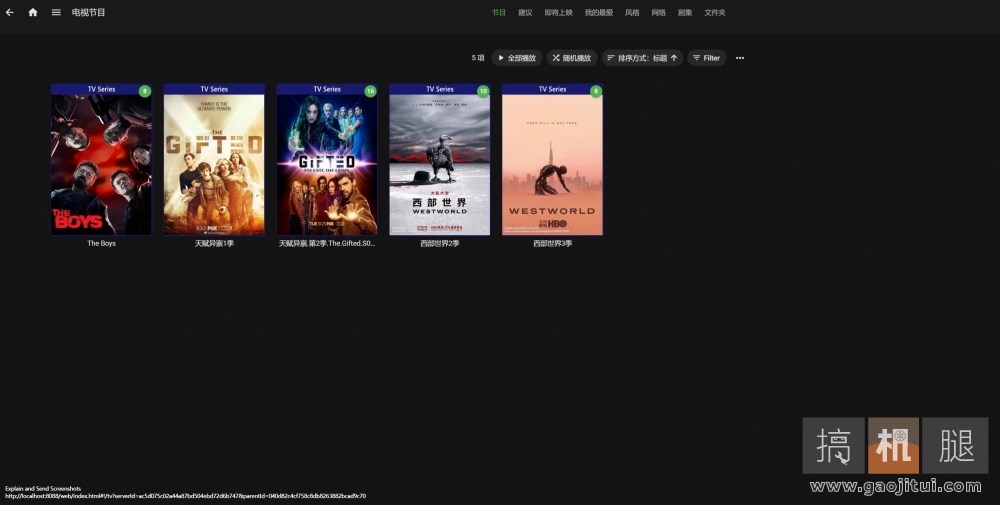Switch to the 节目 tab

pyautogui.click(x=499, y=13)
